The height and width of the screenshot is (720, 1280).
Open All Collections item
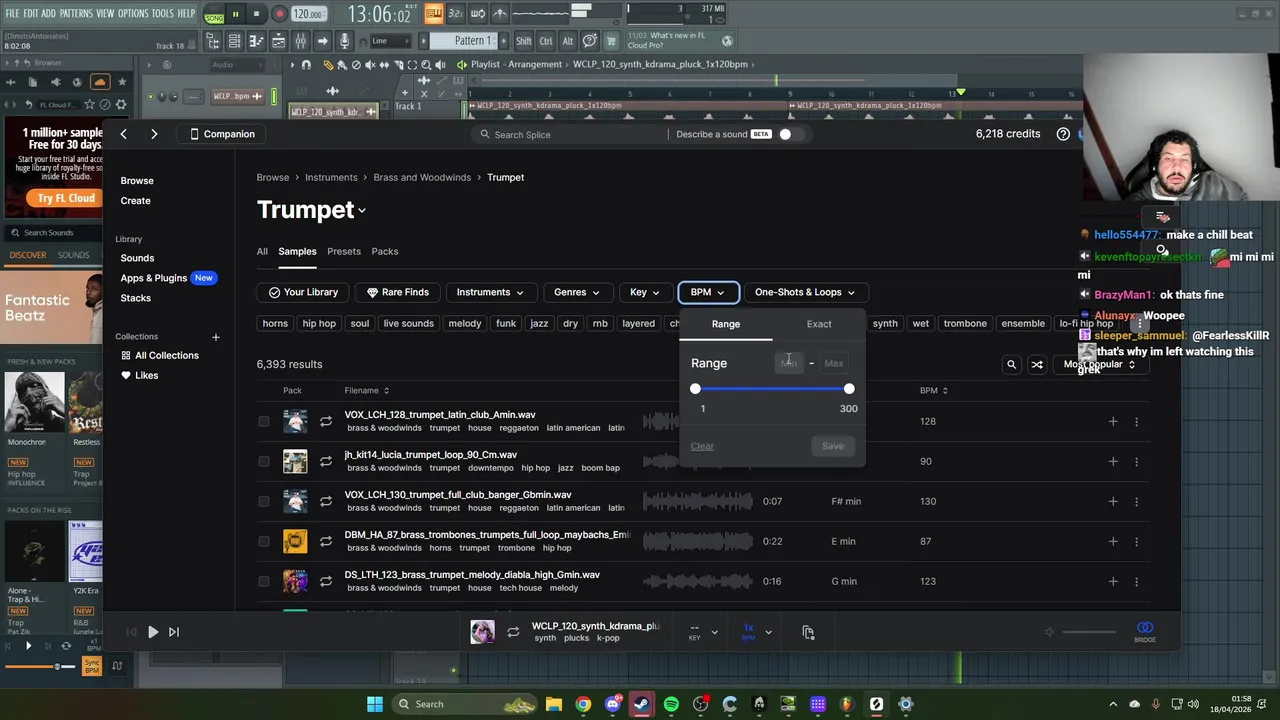[160, 355]
